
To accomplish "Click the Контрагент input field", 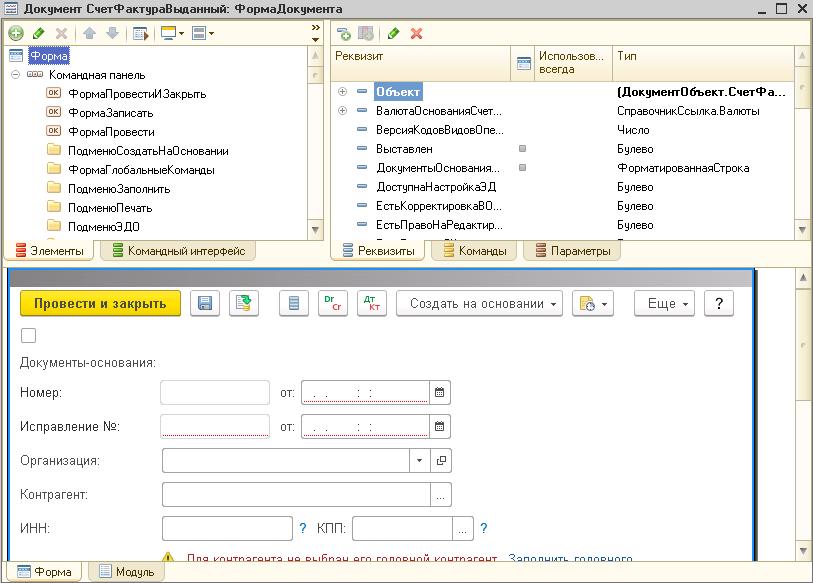I will point(295,495).
